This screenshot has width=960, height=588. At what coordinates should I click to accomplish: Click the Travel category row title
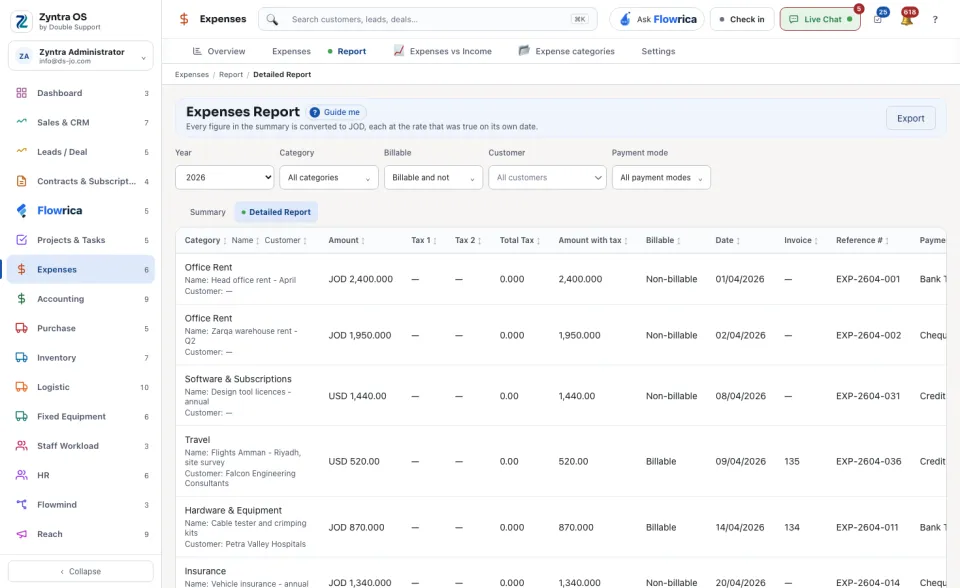click(197, 440)
